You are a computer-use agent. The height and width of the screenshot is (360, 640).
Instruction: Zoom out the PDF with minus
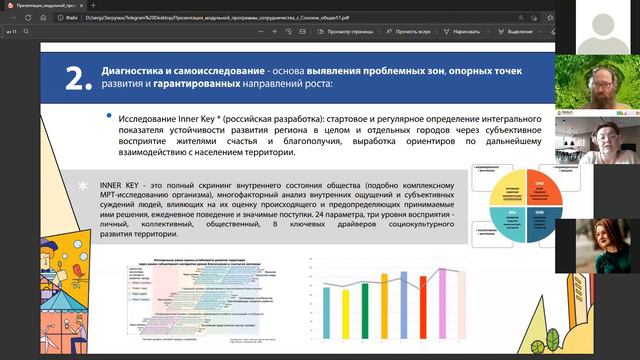tap(261, 31)
